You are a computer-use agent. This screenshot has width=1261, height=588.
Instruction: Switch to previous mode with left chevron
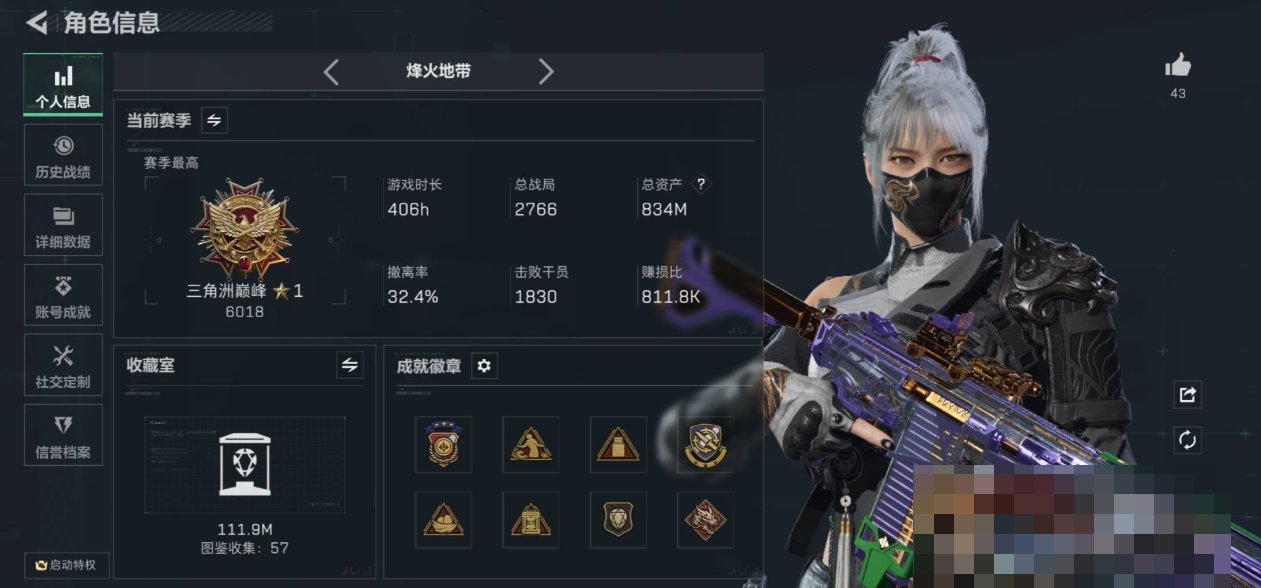point(332,72)
